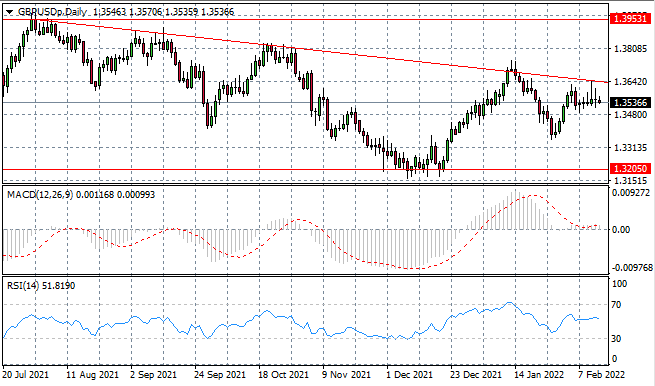Click the 11 Aug 2021 date label
The image size is (655, 386).
pos(93,375)
